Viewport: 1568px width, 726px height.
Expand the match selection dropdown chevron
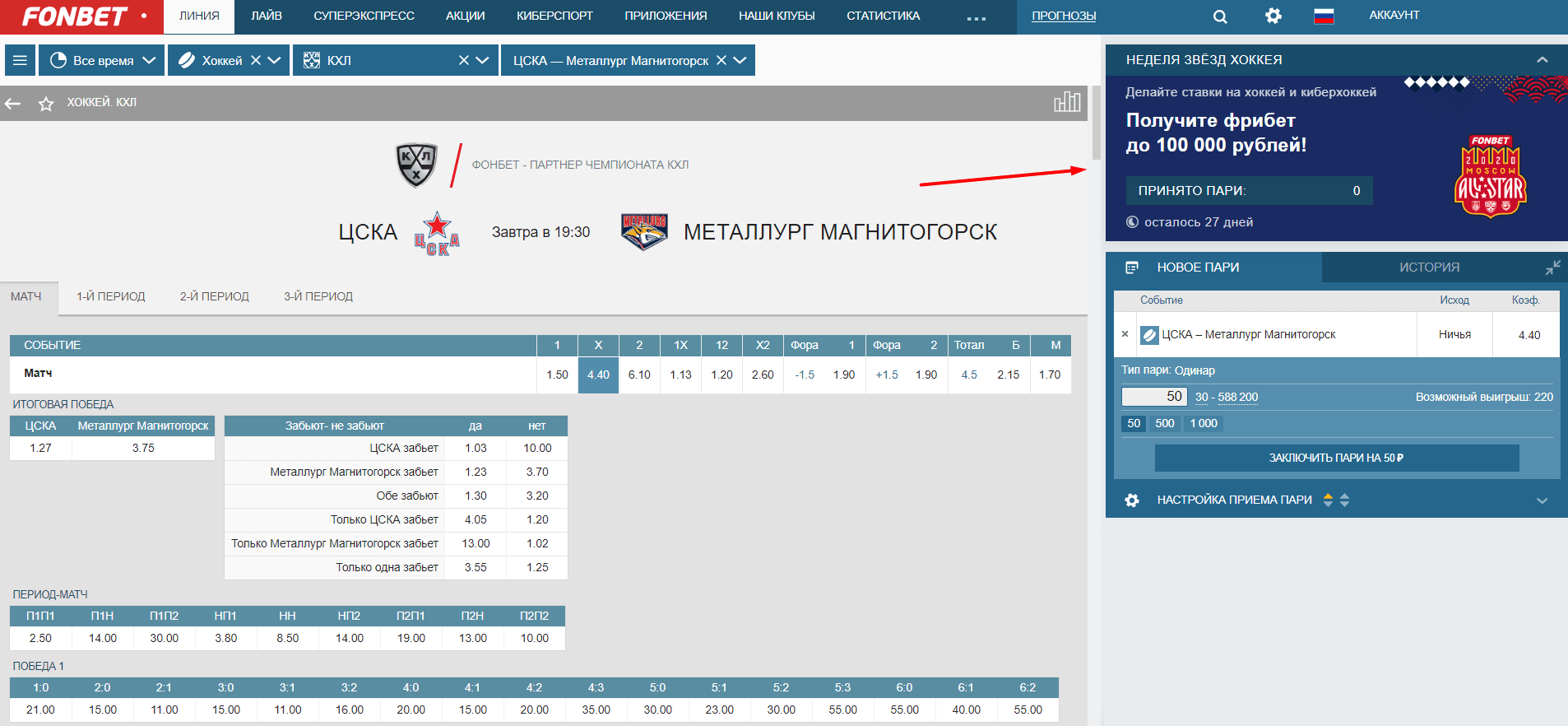[x=740, y=60]
